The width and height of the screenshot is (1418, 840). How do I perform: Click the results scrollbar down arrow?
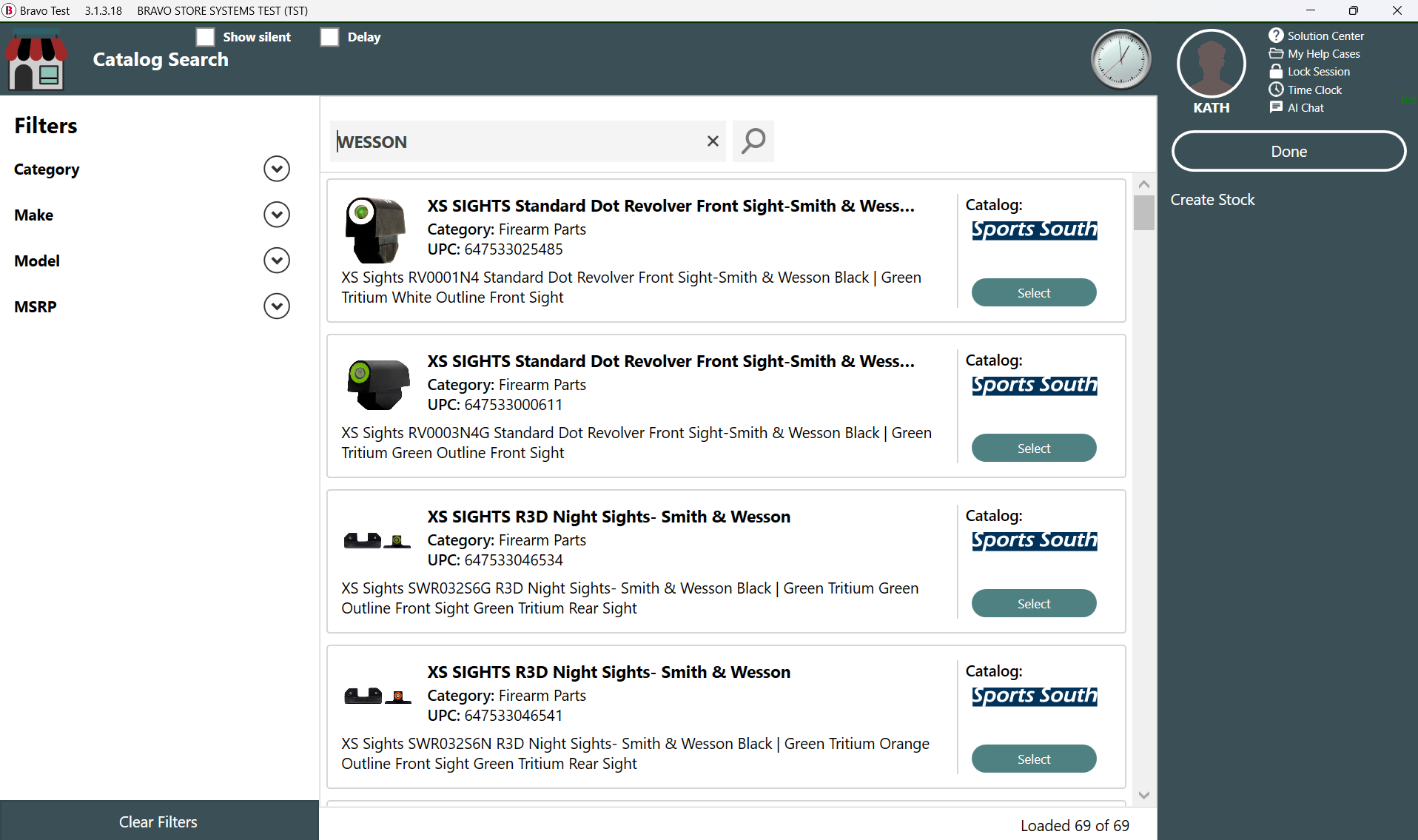point(1144,796)
